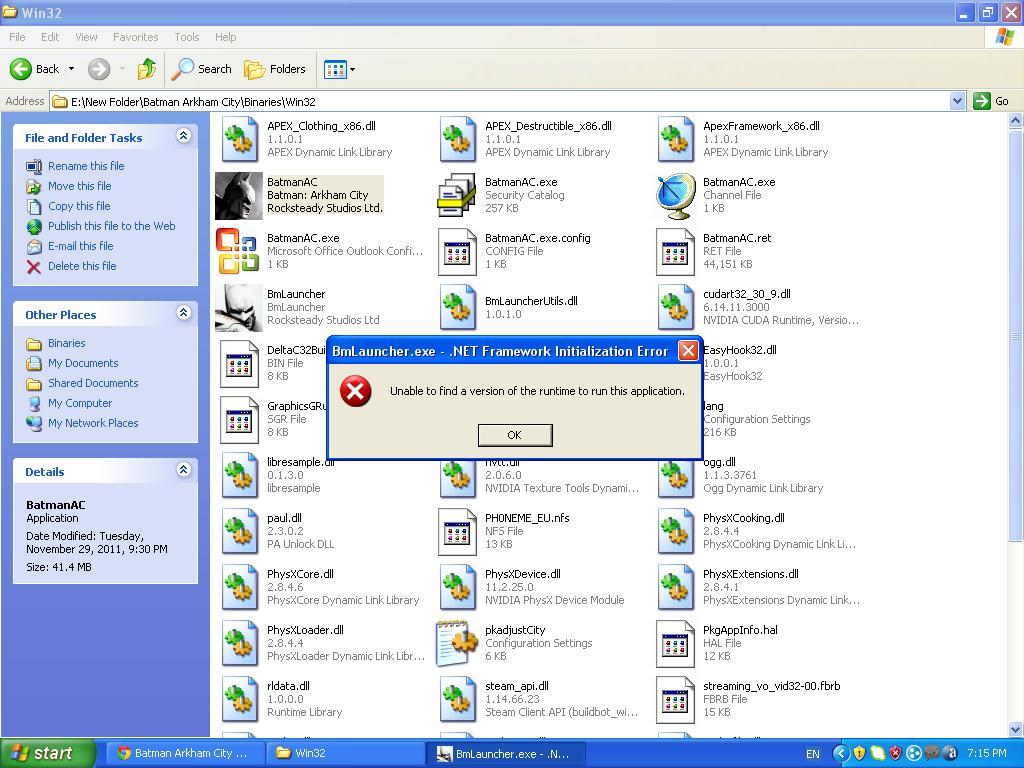This screenshot has height=768, width=1024.
Task: Click Rename this file link
Action: tap(86, 166)
